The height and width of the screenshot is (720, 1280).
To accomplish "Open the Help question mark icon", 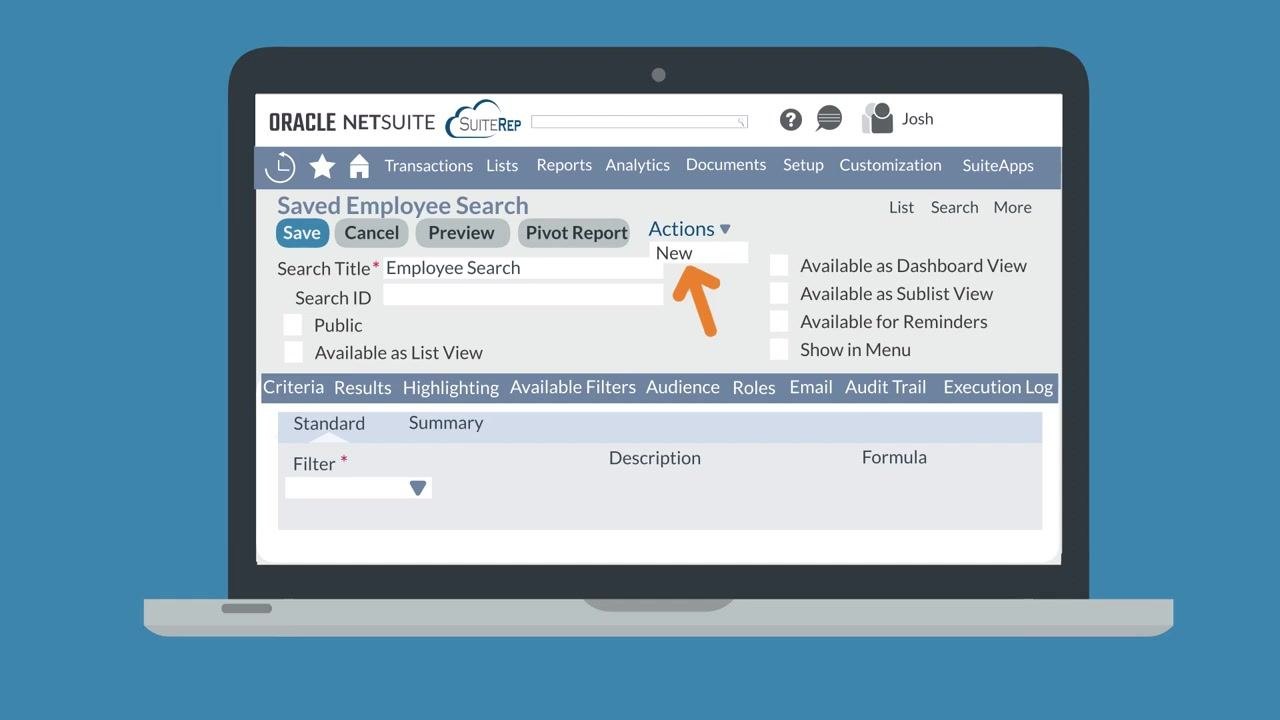I will click(791, 120).
